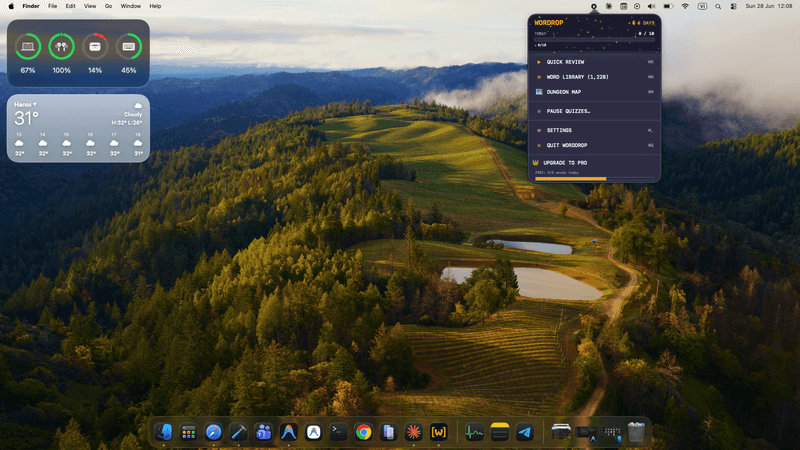Click the Cloudy condition label
Image resolution: width=800 pixels, height=450 pixels.
coord(133,114)
